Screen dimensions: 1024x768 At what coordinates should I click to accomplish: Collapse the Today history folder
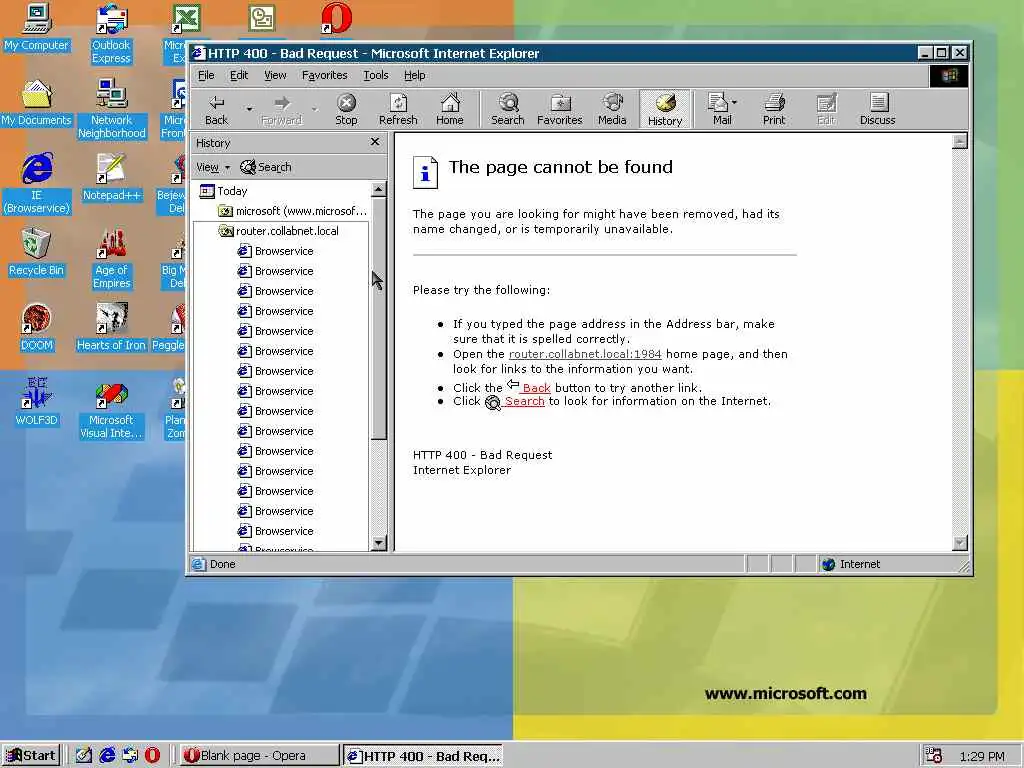click(223, 191)
